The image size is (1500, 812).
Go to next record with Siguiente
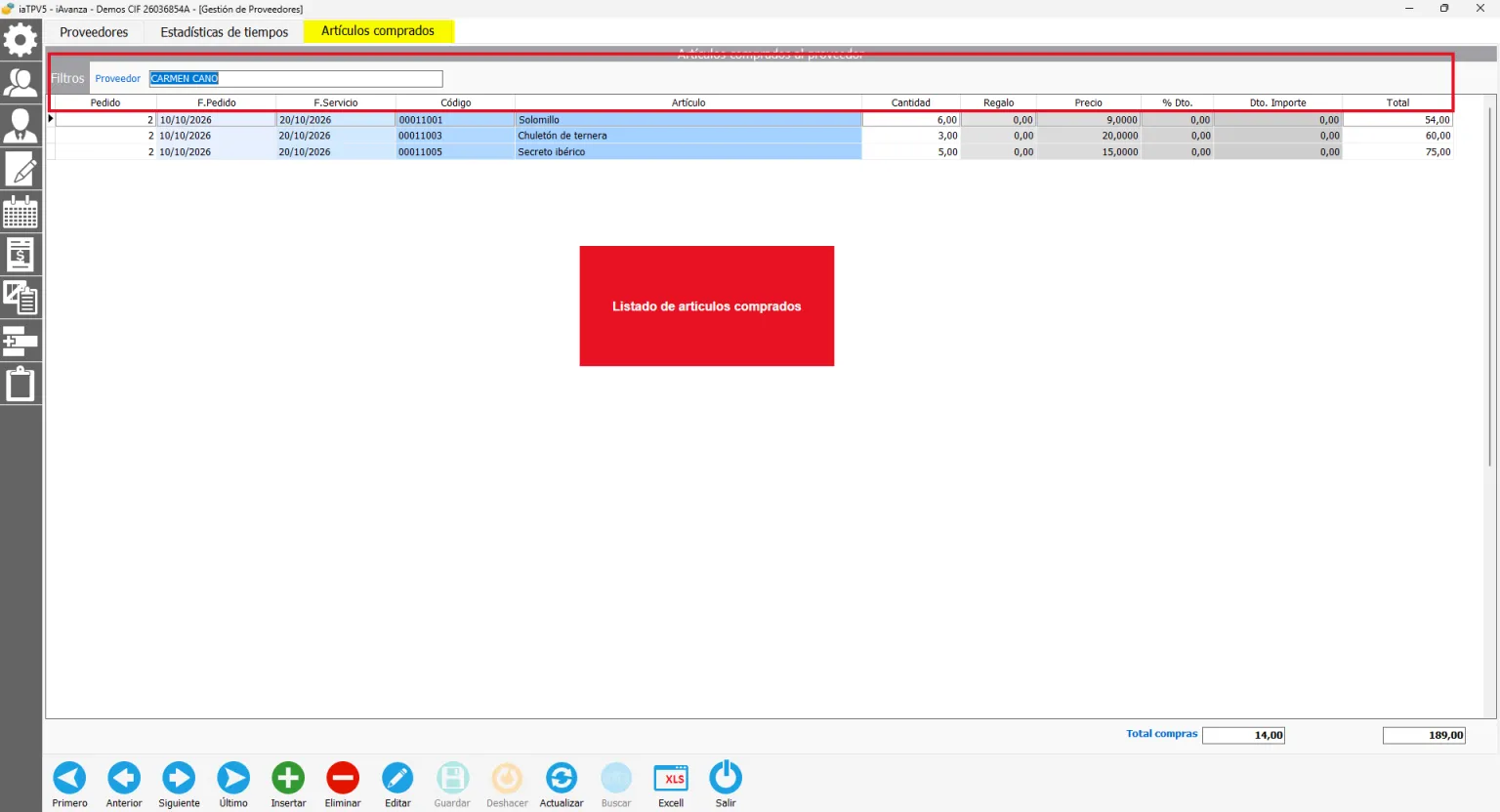click(x=179, y=785)
